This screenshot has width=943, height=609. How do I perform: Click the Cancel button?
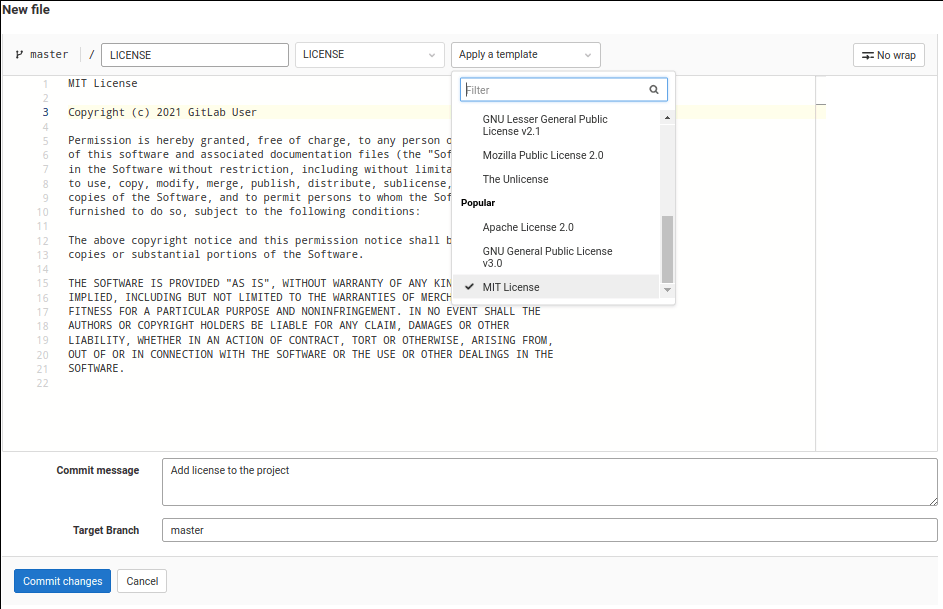tap(141, 581)
